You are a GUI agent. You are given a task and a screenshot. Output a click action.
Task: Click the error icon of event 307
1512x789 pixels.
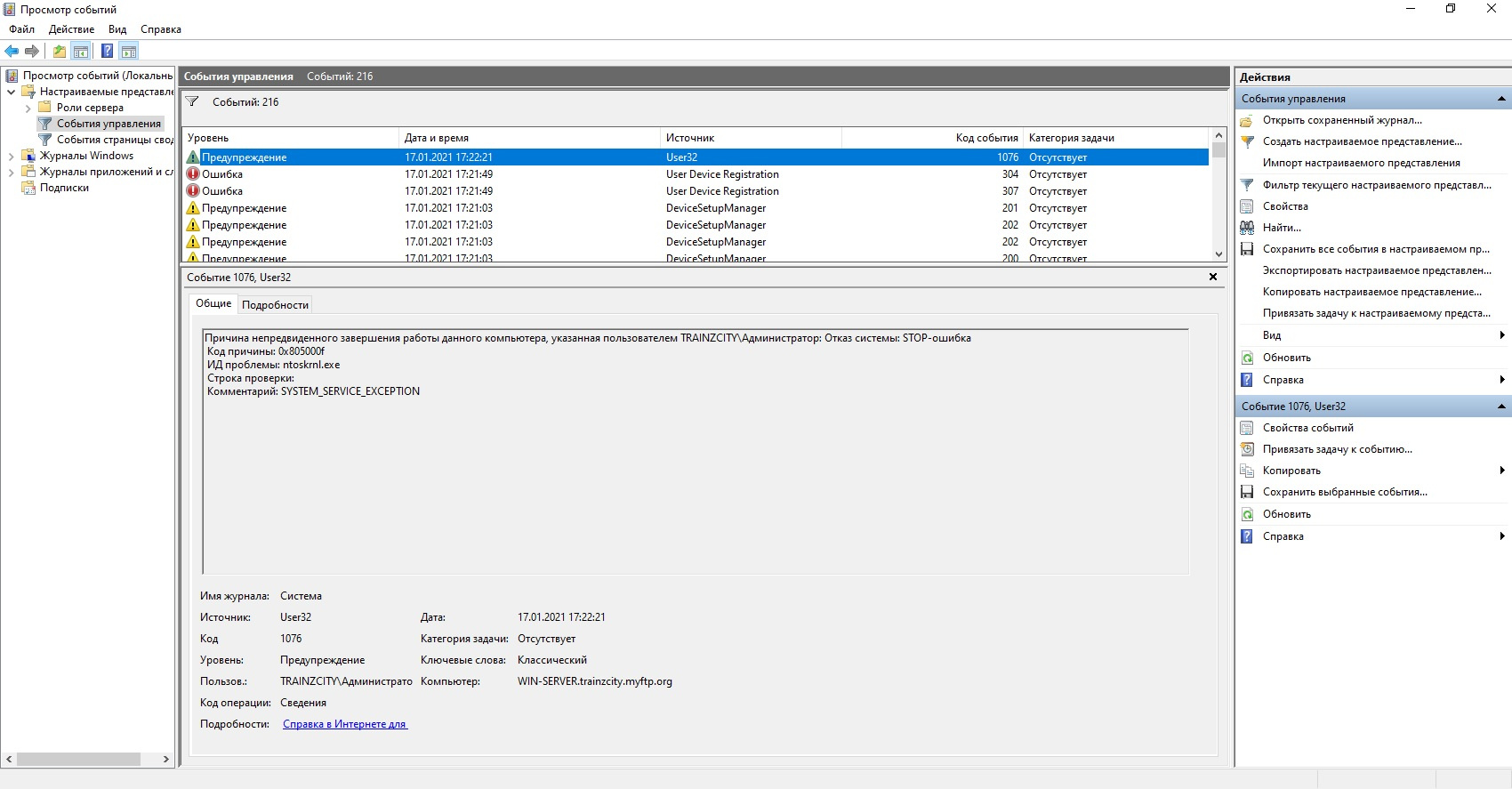193,191
